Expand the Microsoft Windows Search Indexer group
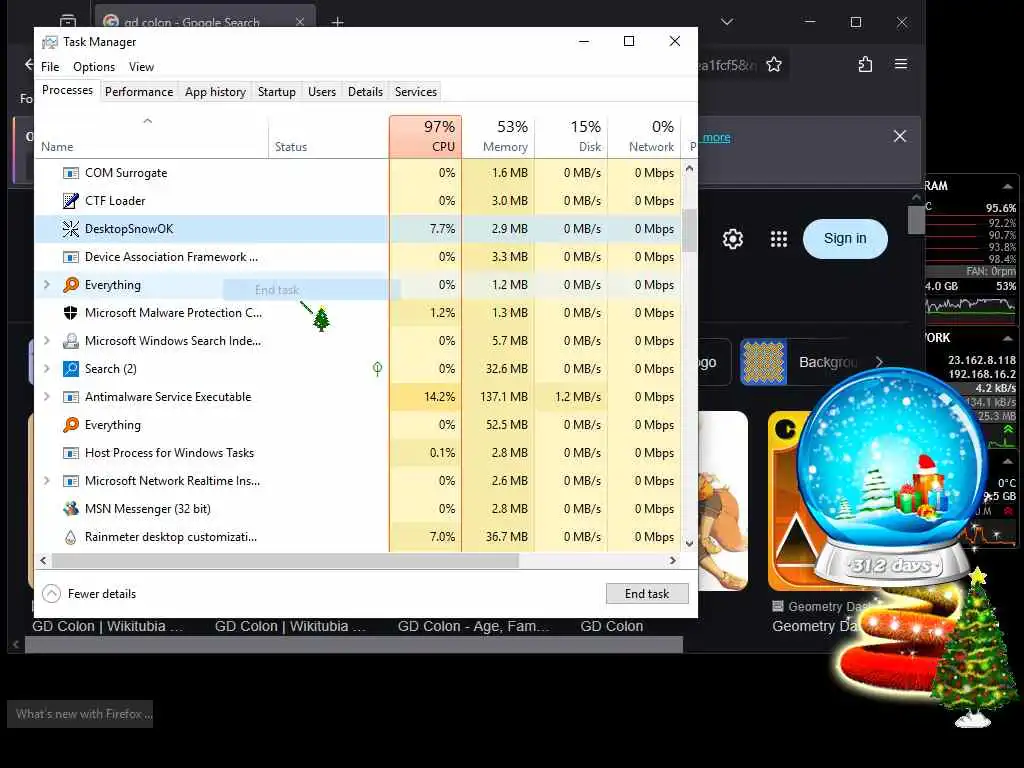Screen dimensions: 1024x768 46,341
